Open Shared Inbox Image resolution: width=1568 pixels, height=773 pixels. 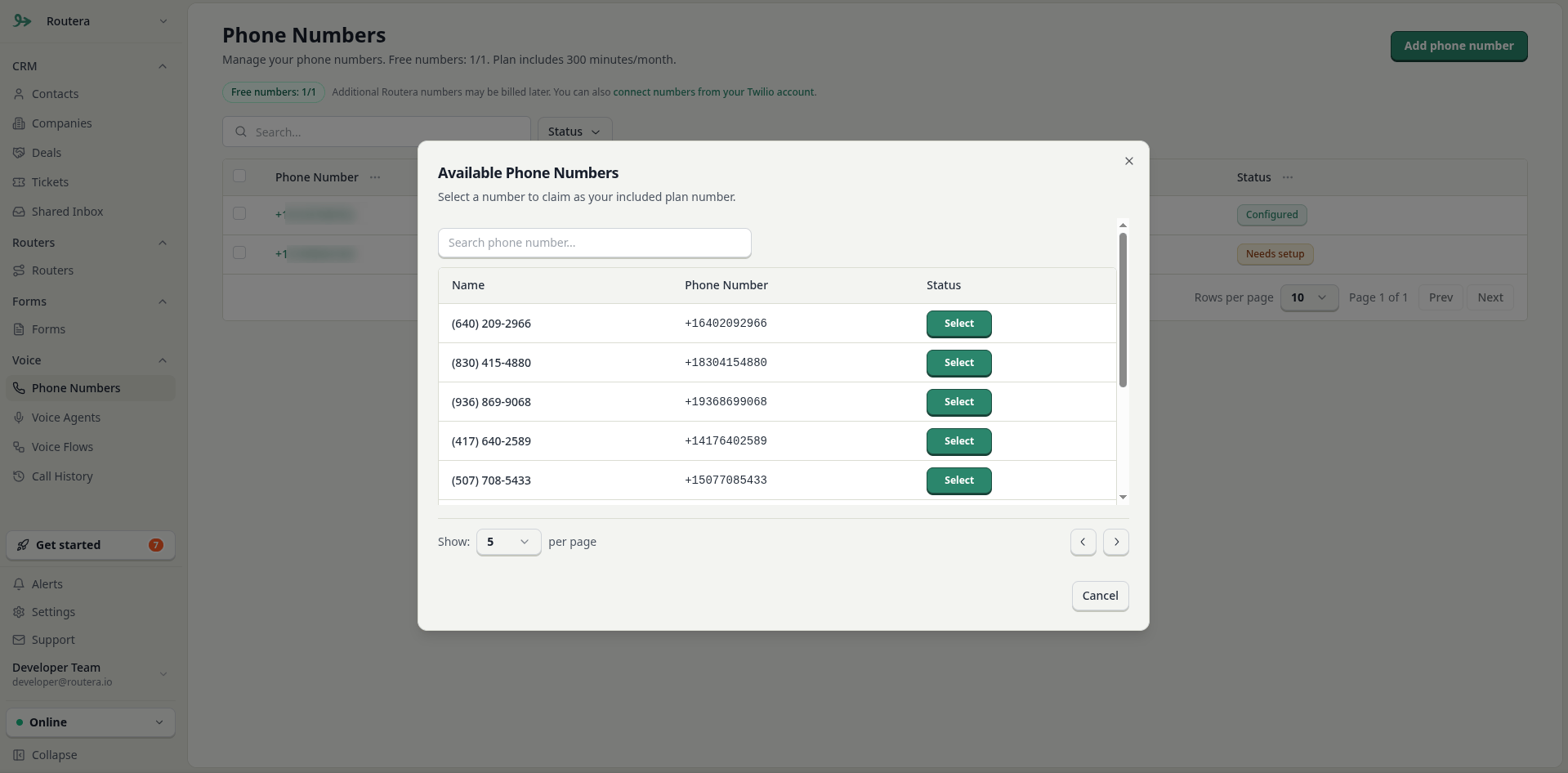point(90,212)
